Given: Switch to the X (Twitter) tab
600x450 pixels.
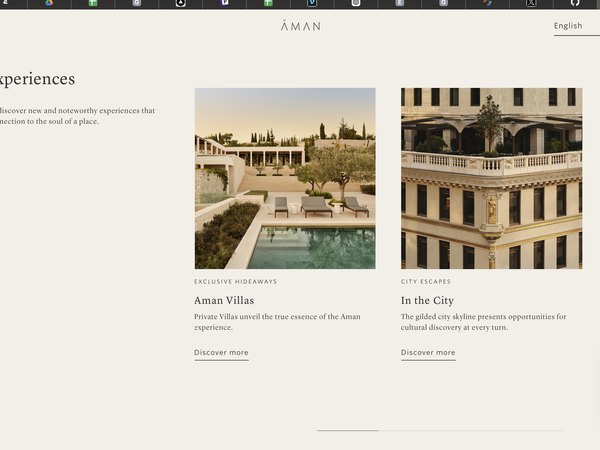Looking at the screenshot, I should (x=531, y=3).
